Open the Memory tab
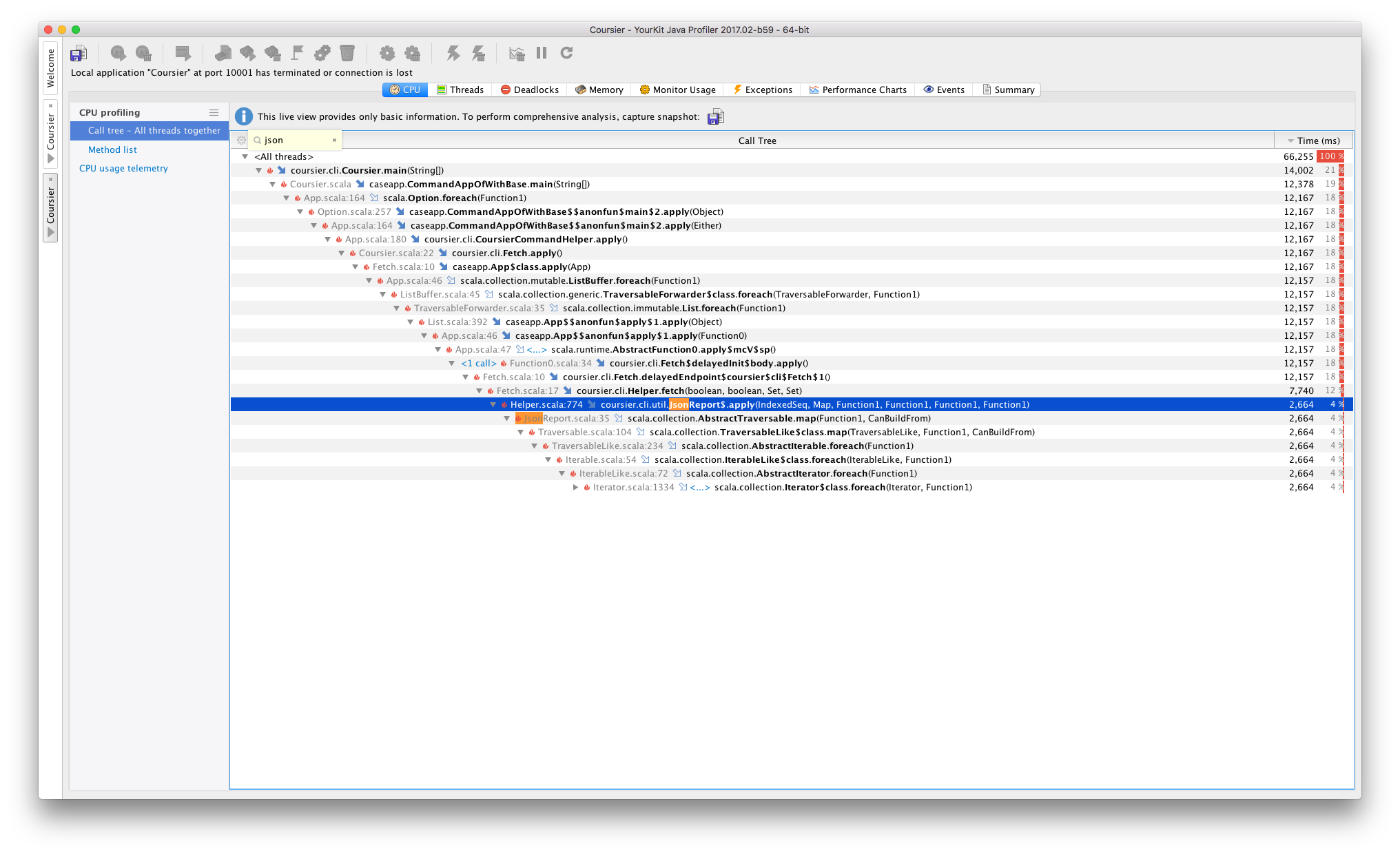The image size is (1400, 854). [x=599, y=90]
